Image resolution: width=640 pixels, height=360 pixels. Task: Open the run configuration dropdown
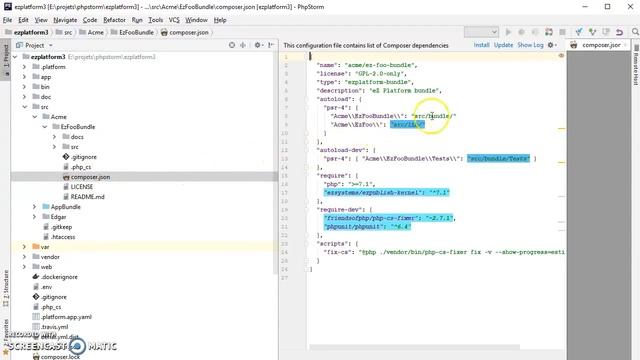click(x=481, y=32)
